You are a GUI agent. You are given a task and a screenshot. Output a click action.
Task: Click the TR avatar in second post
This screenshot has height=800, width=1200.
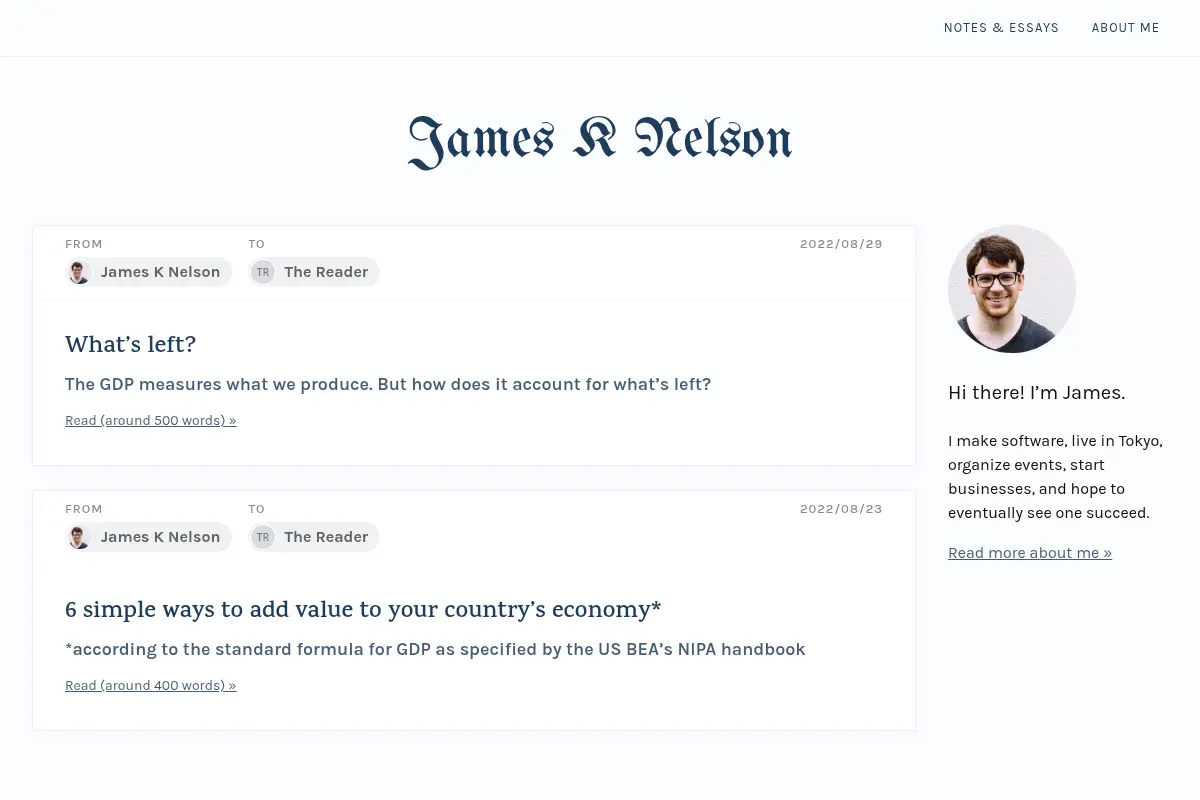coord(263,537)
